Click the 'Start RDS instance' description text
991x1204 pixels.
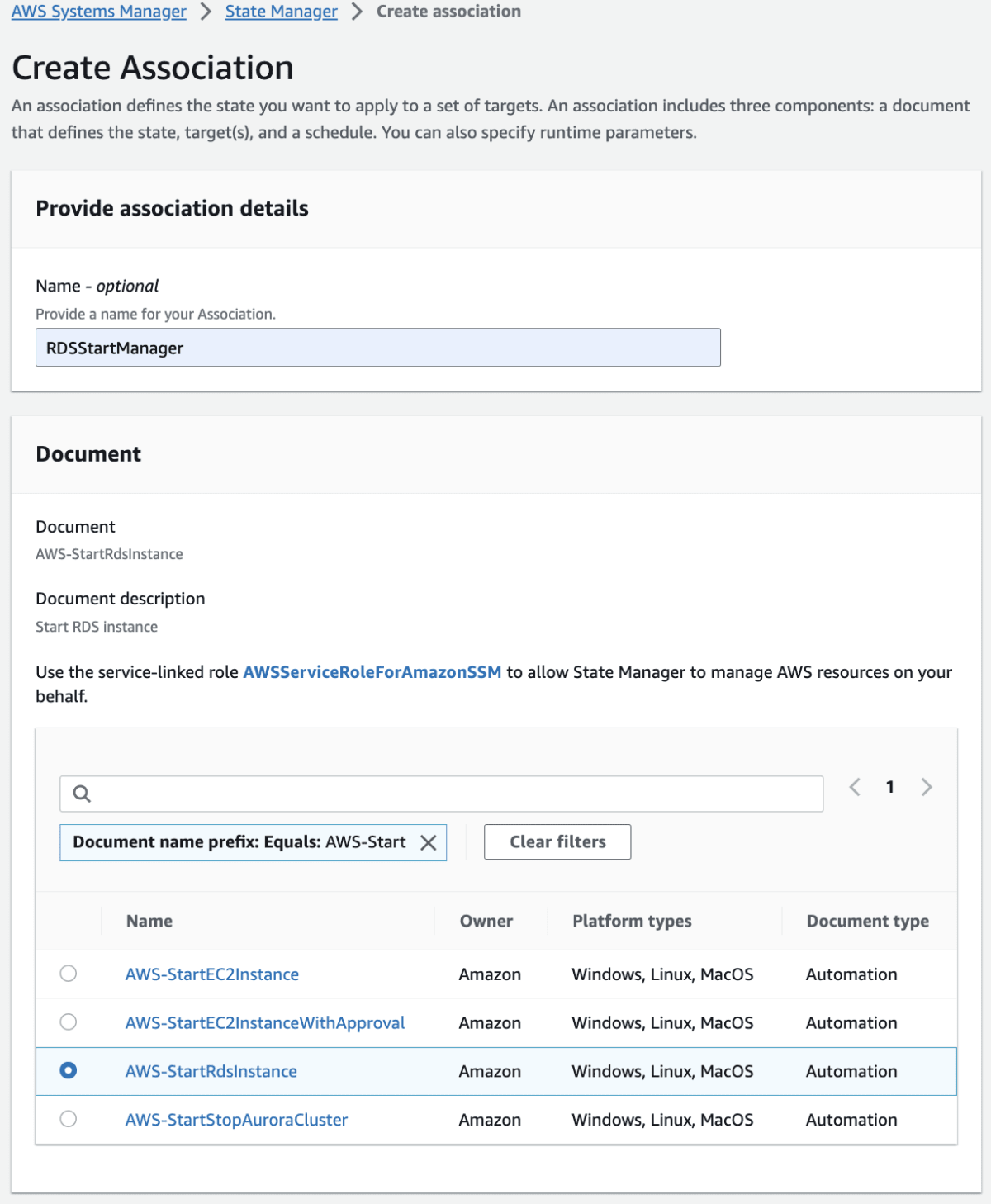pos(97,627)
